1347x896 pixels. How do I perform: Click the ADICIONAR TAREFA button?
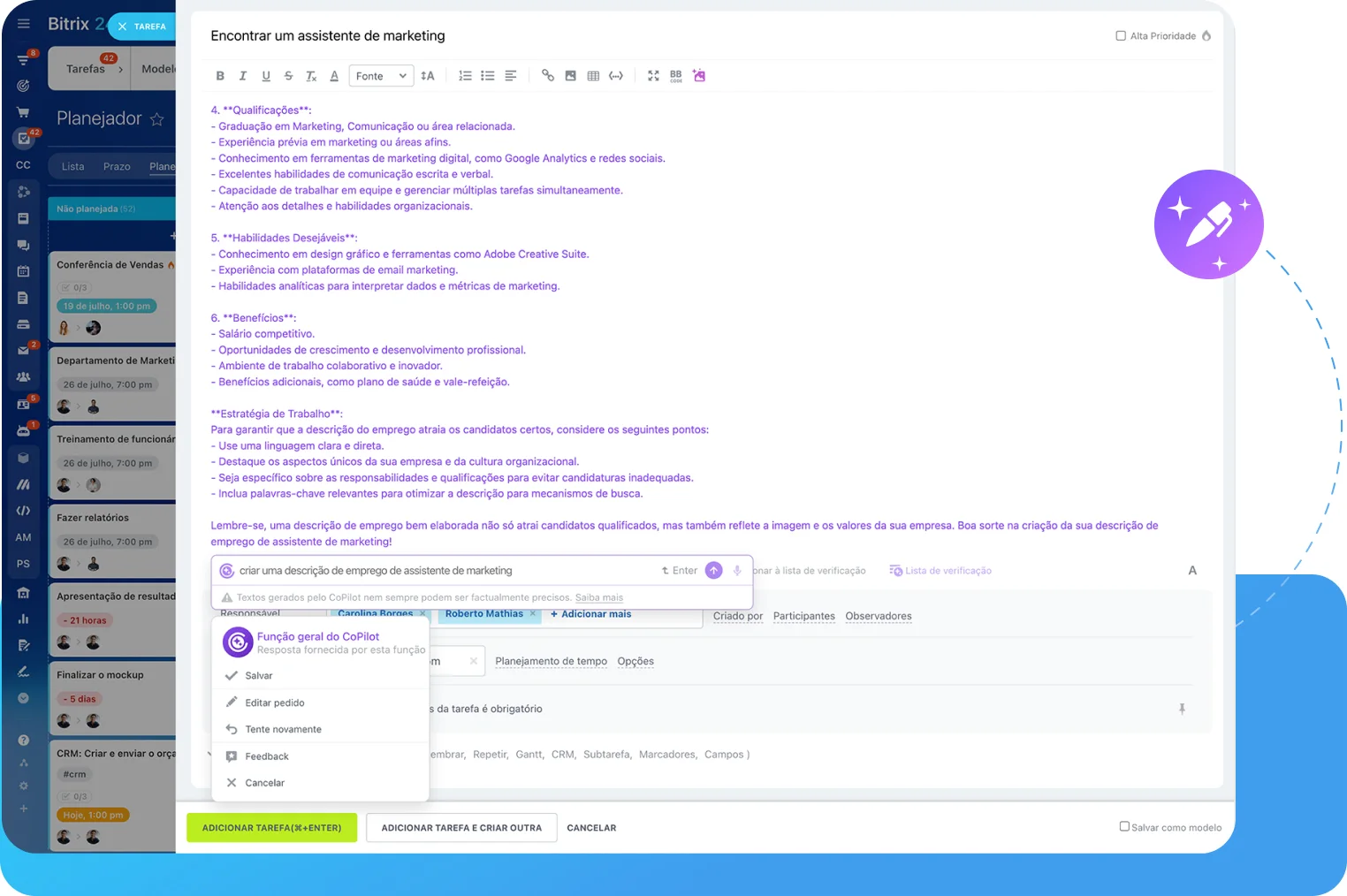point(271,828)
